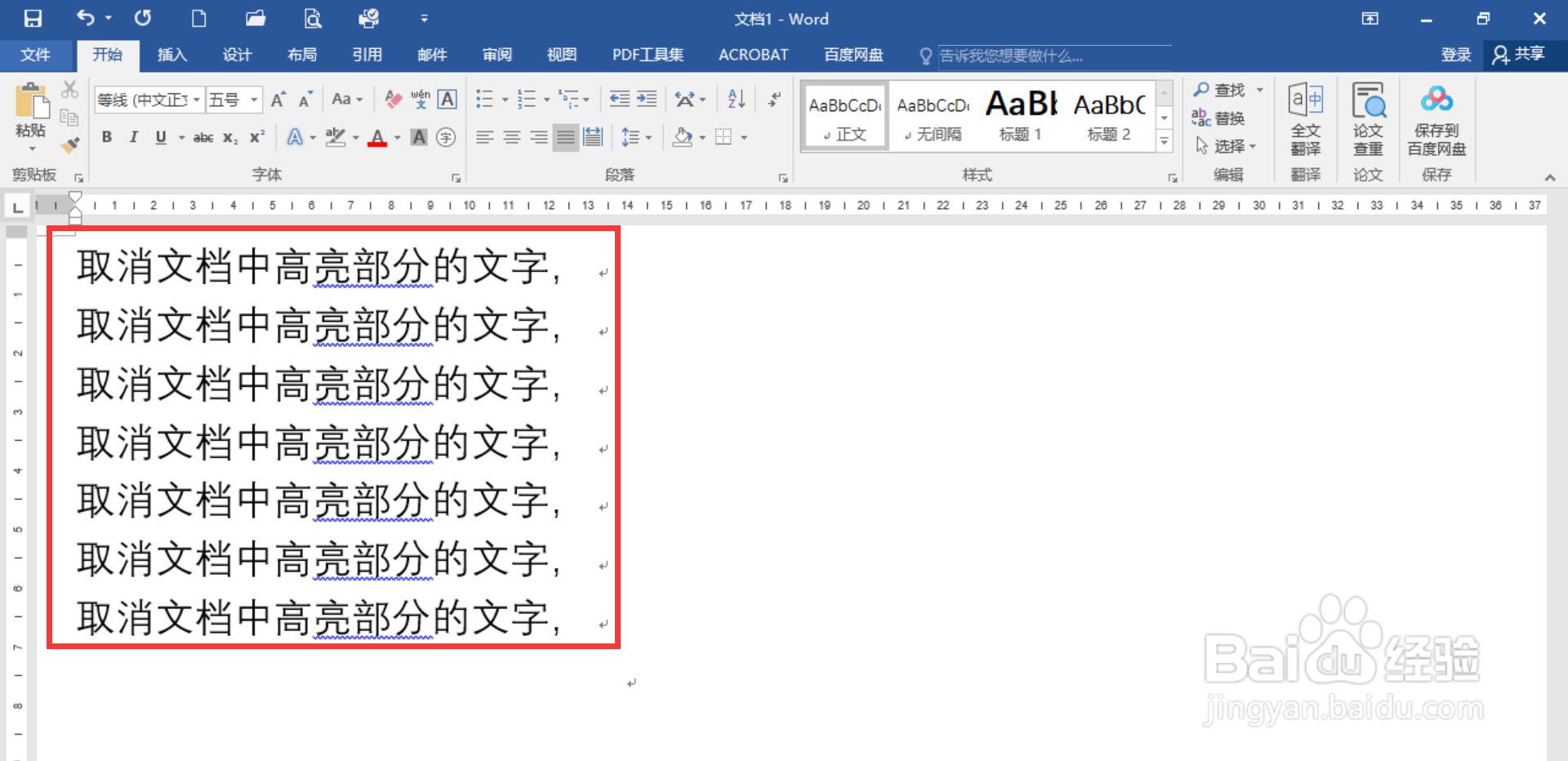Image resolution: width=1568 pixels, height=761 pixels.
Task: Toggle bold formatting
Action: coord(106,137)
